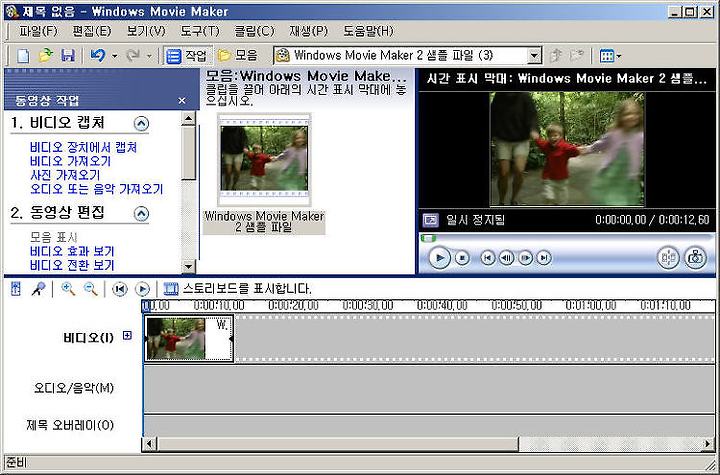Click the 제목 오버레이 track label
The image size is (720, 475).
point(70,425)
